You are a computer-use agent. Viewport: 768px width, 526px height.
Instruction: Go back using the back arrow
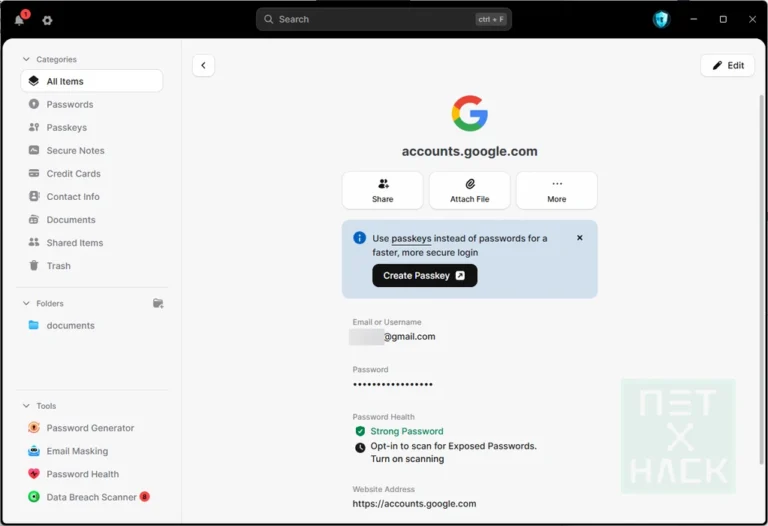point(203,65)
